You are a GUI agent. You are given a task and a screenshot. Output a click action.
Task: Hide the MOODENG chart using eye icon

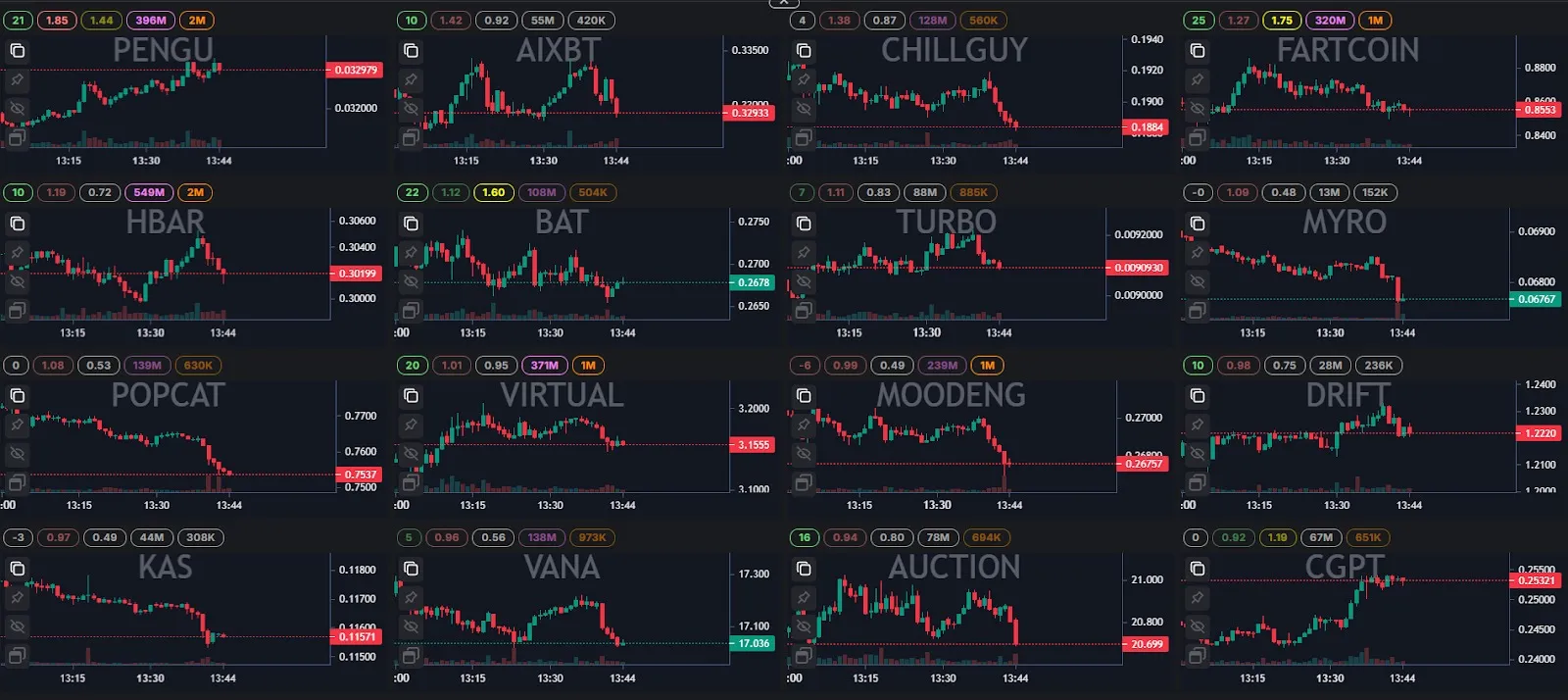click(x=804, y=454)
